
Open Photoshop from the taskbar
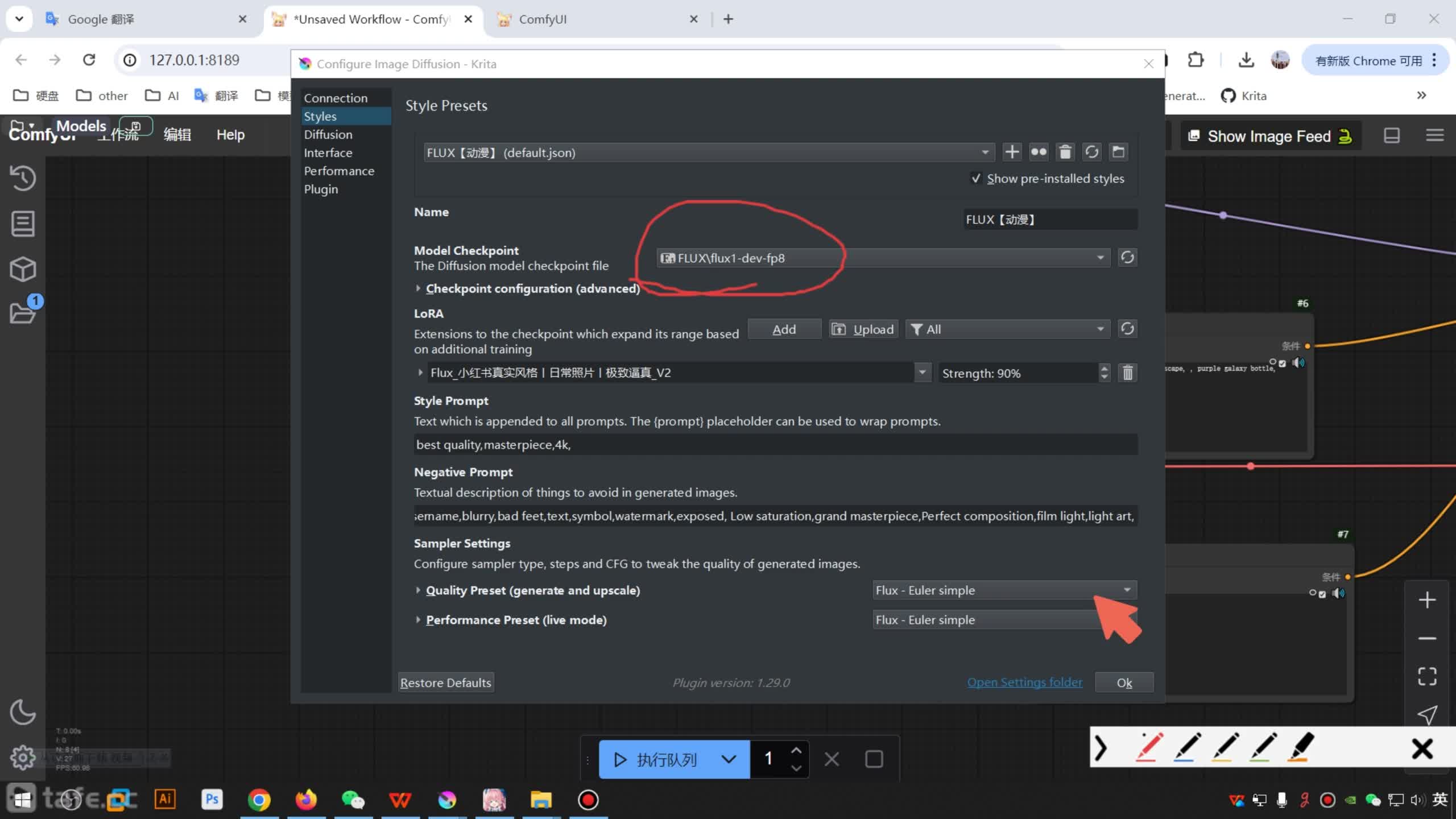point(212,800)
